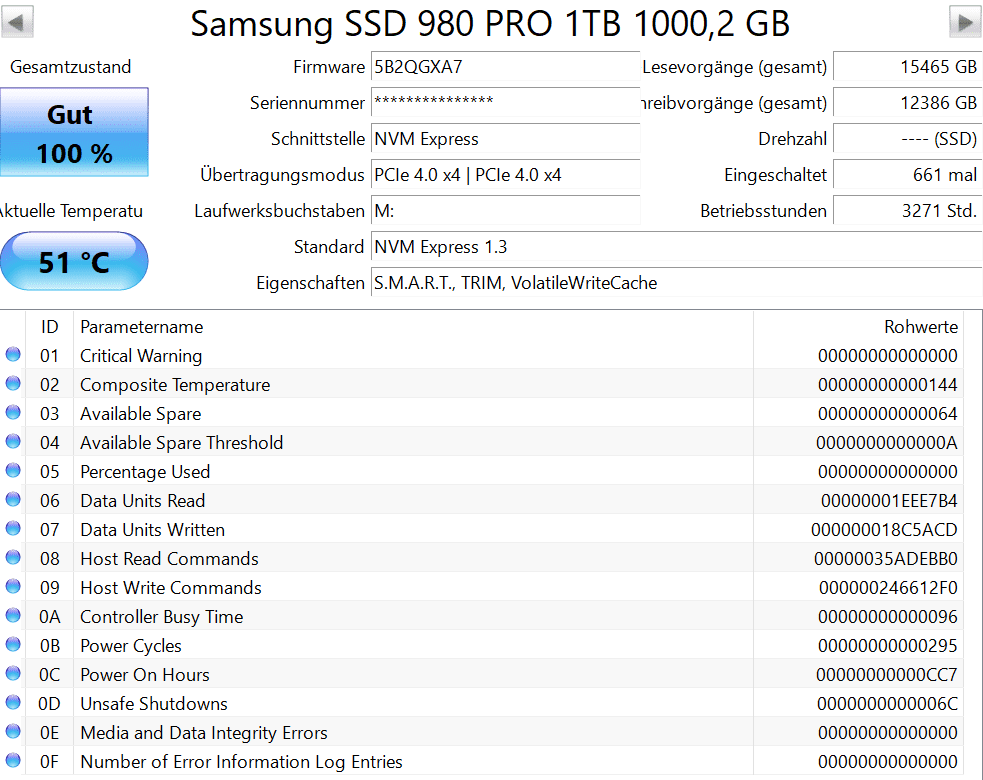The width and height of the screenshot is (983, 780).
Task: Open the Gut 100 % health status button
Action: pyautogui.click(x=75, y=132)
